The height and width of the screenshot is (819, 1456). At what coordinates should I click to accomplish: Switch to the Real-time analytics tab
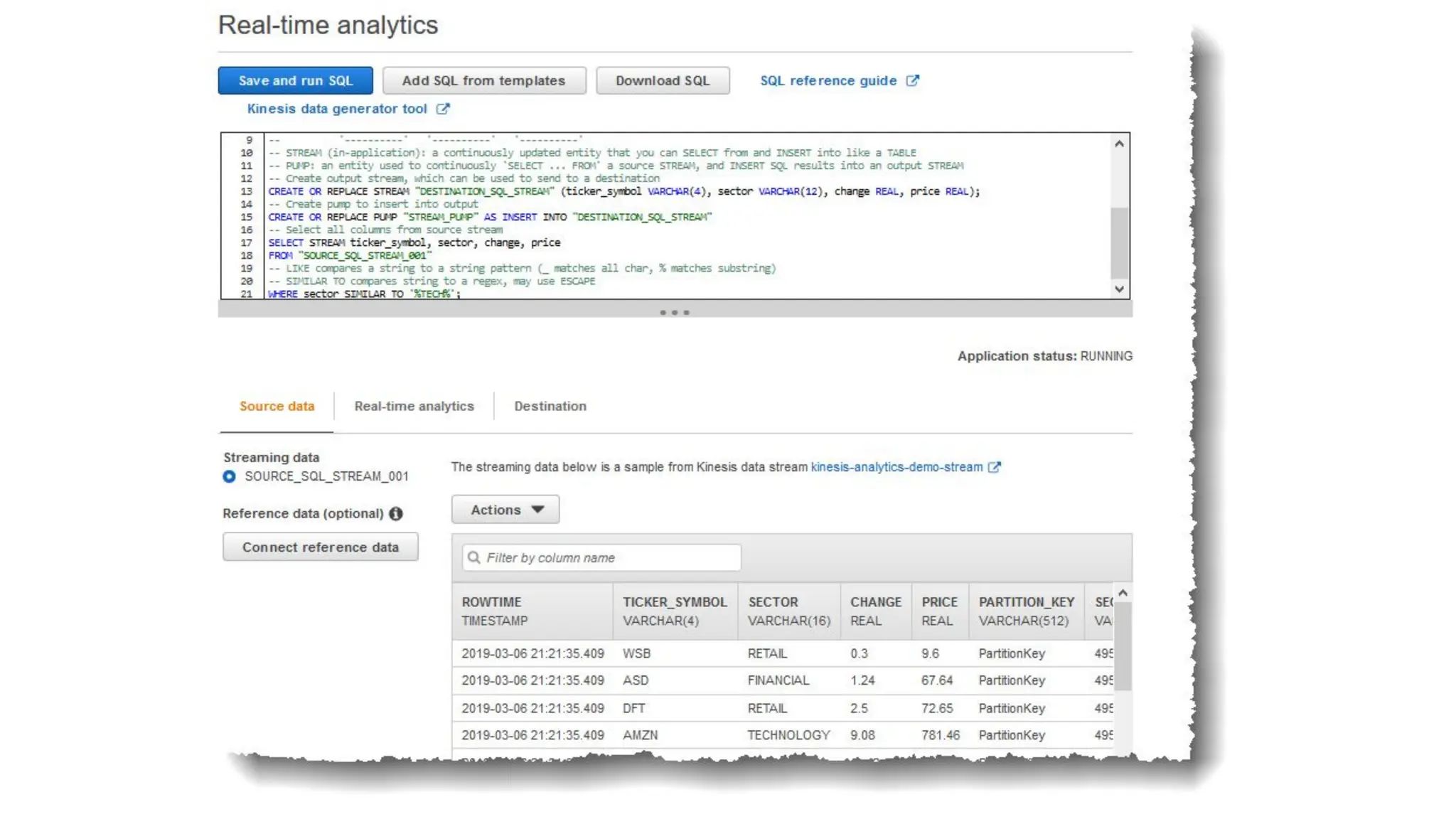[414, 406]
